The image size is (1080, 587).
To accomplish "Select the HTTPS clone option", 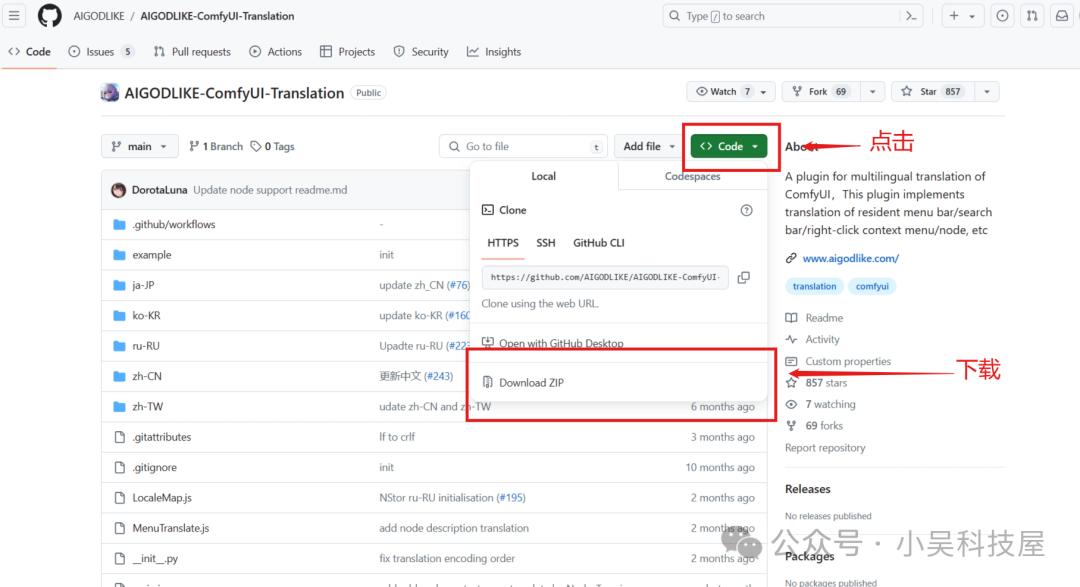I will [x=503, y=243].
